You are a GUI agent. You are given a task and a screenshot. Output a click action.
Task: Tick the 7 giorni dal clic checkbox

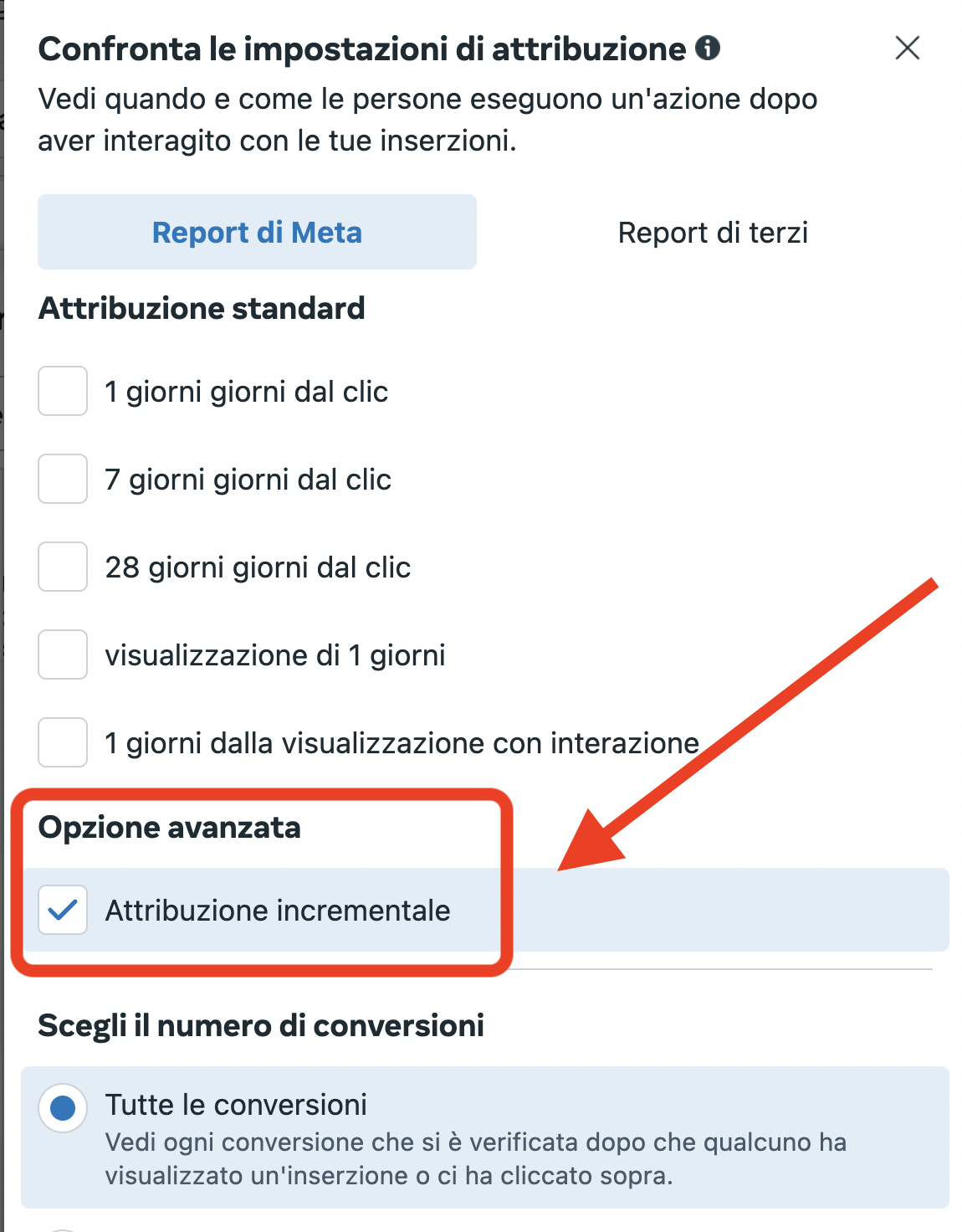(63, 479)
